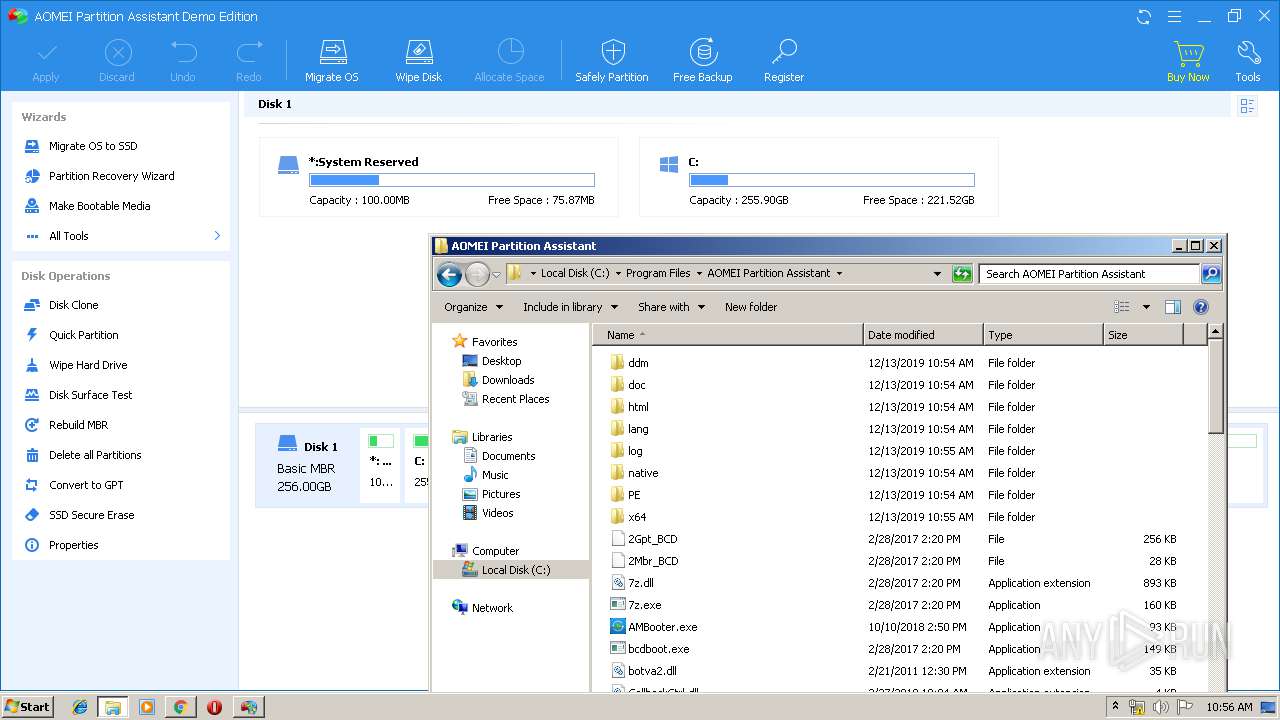Select Disk Clone operation
The height and width of the screenshot is (720, 1280).
tap(74, 305)
